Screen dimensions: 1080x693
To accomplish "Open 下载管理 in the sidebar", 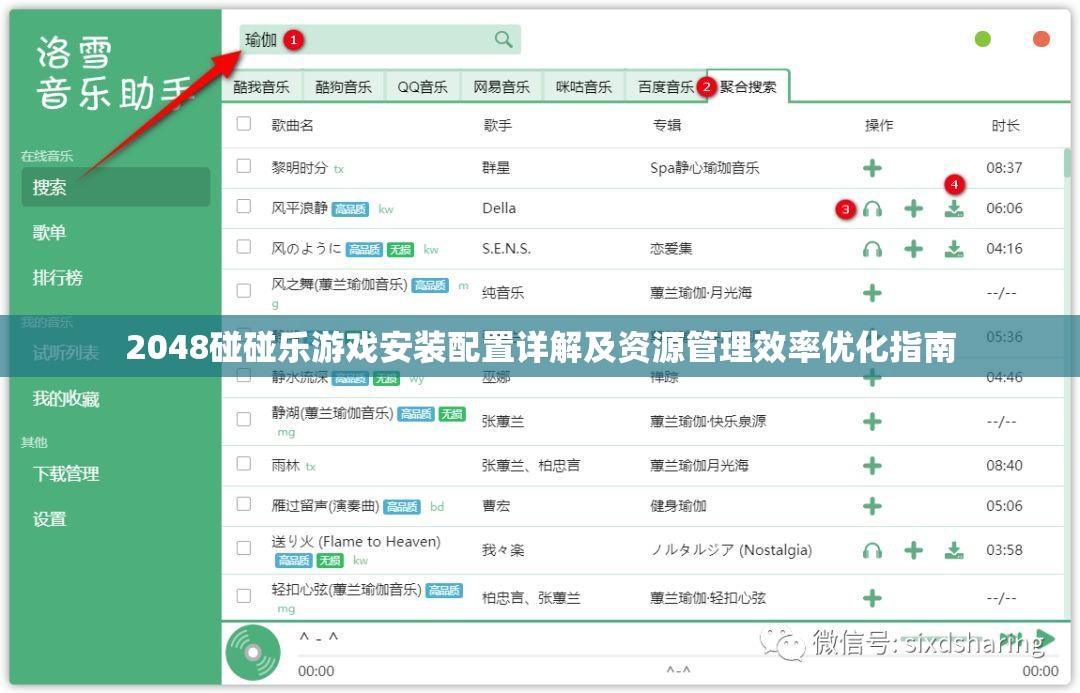I will point(66,474).
